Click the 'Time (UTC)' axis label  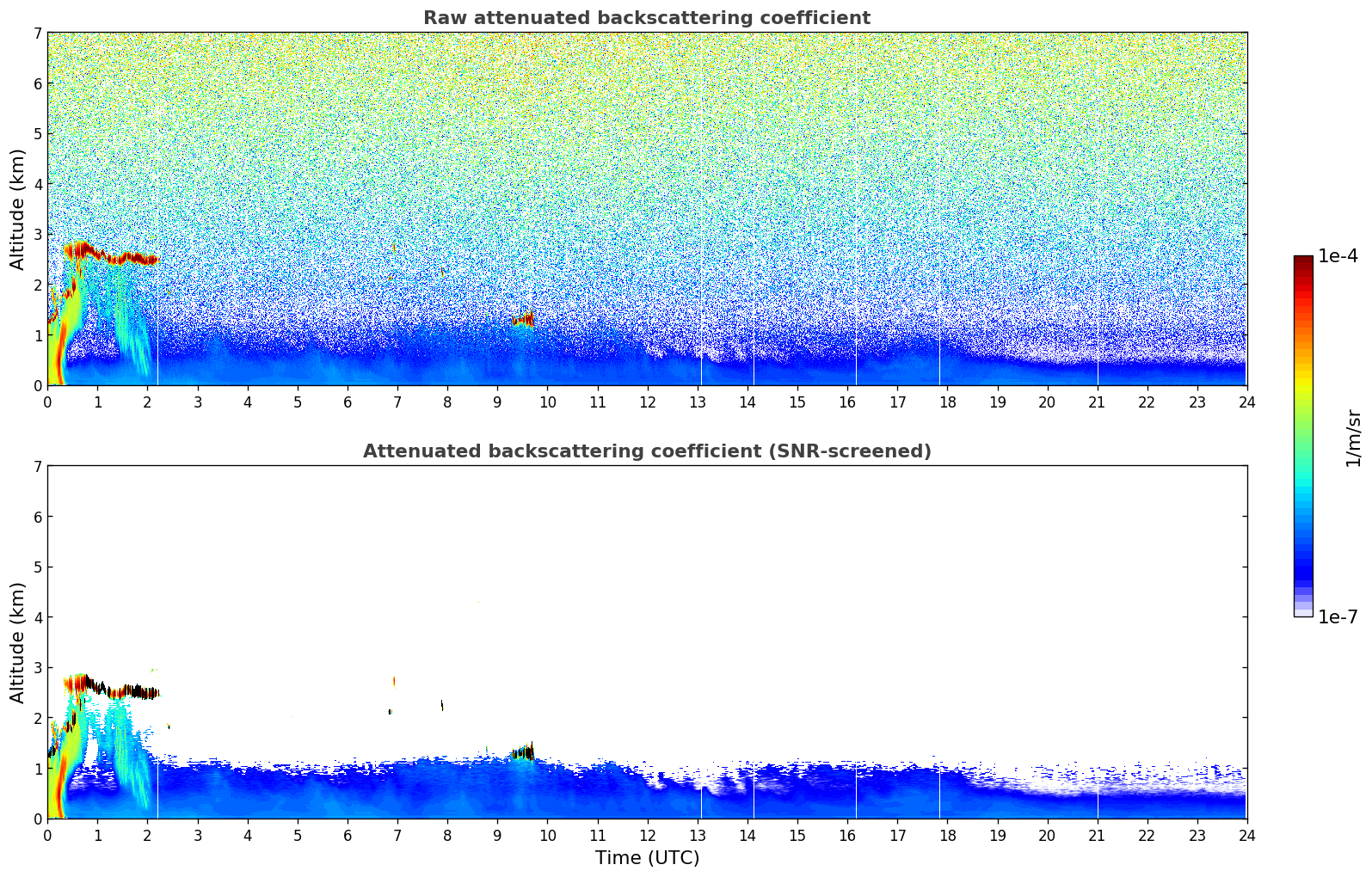[x=647, y=858]
